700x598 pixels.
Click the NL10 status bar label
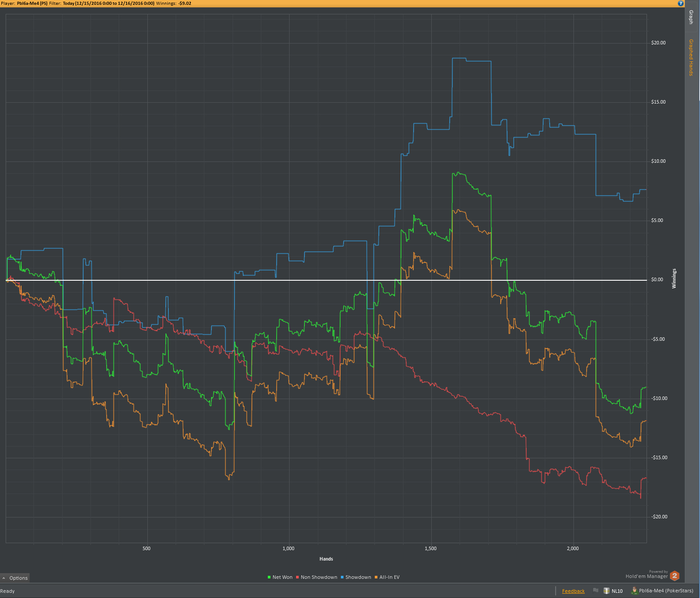617,591
